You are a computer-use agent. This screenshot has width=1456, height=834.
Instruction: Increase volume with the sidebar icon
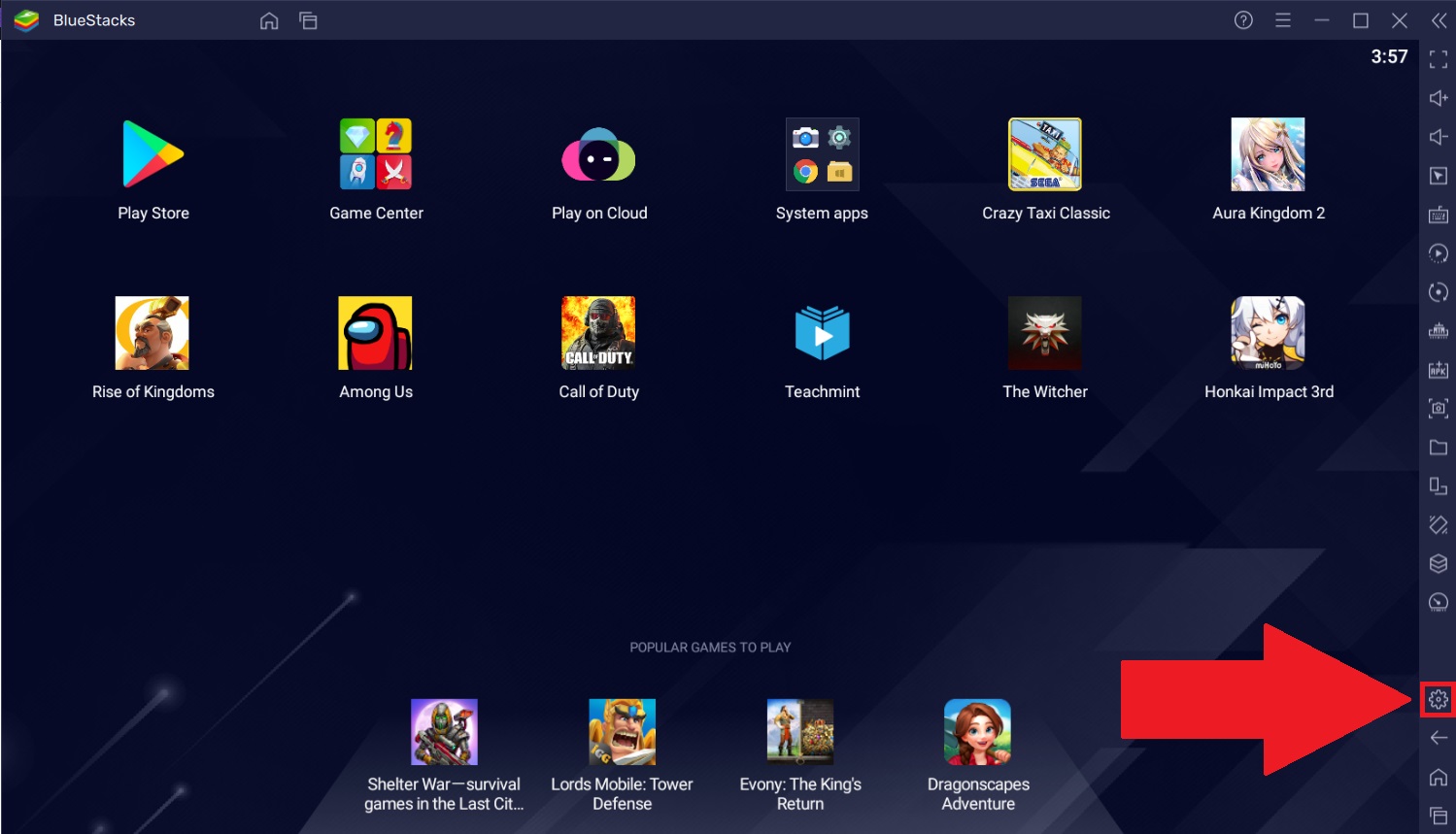point(1439,97)
